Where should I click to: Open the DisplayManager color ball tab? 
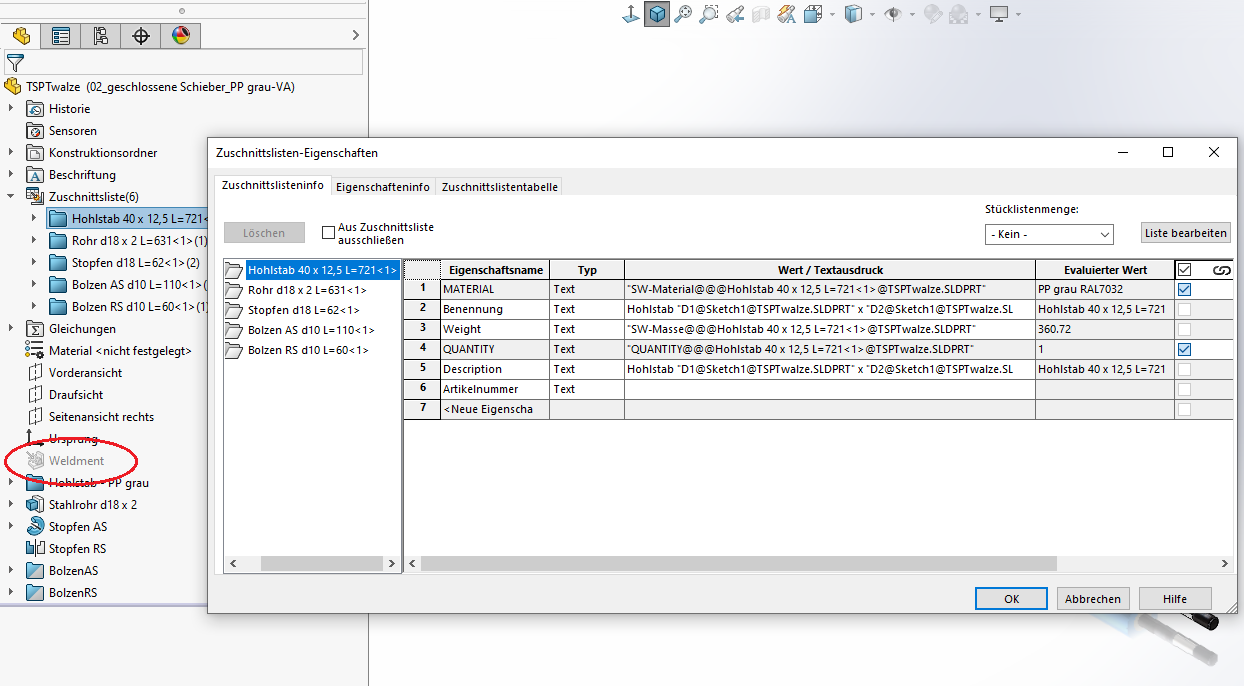tap(181, 36)
